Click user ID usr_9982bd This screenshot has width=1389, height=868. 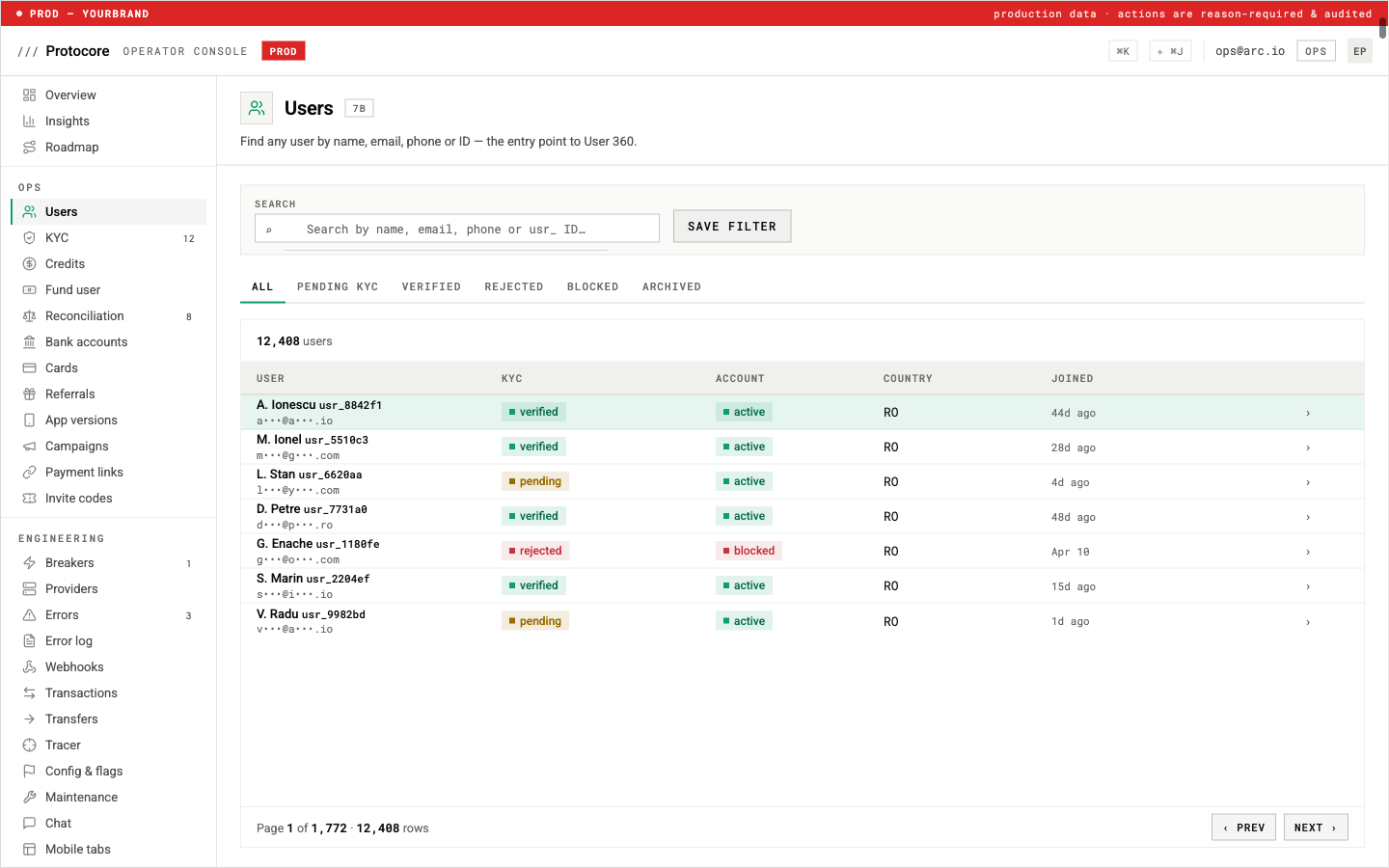334,614
